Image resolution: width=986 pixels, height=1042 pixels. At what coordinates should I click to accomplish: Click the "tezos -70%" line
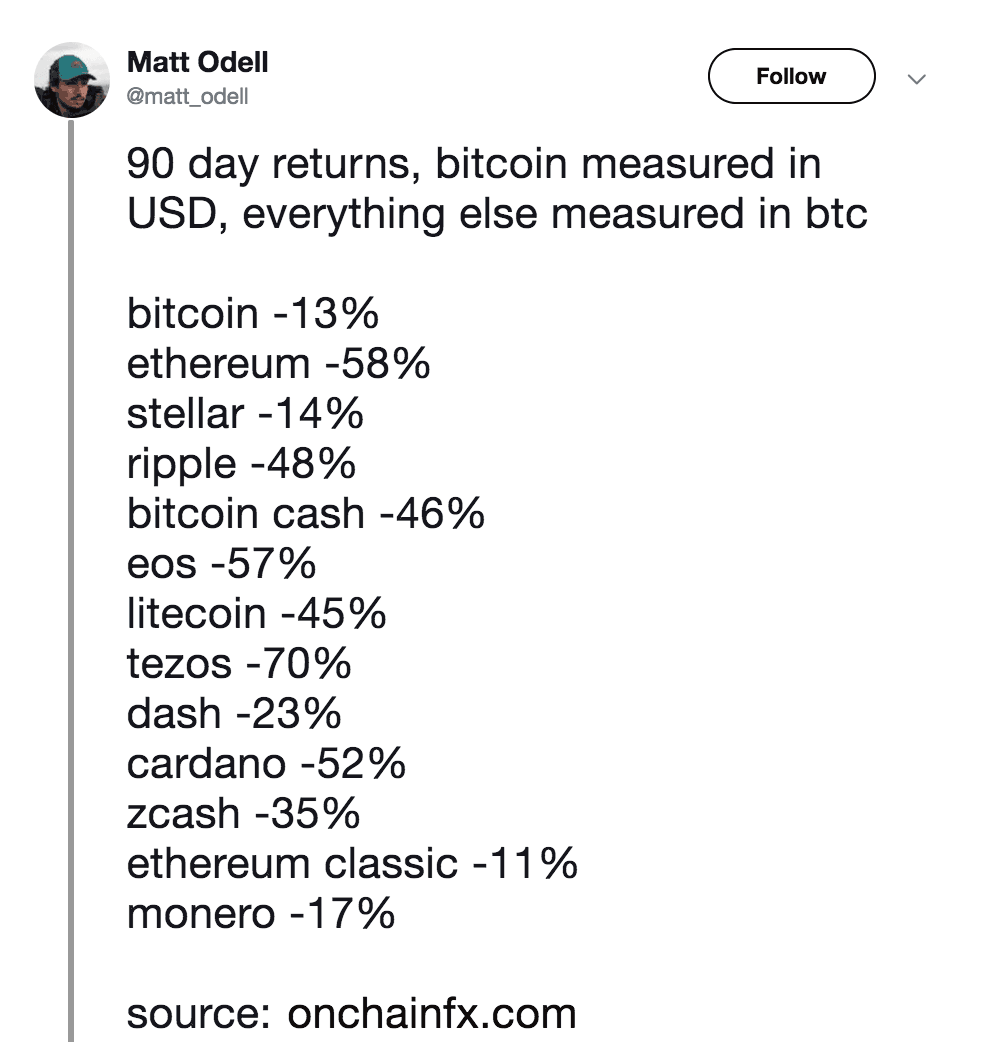pos(239,664)
